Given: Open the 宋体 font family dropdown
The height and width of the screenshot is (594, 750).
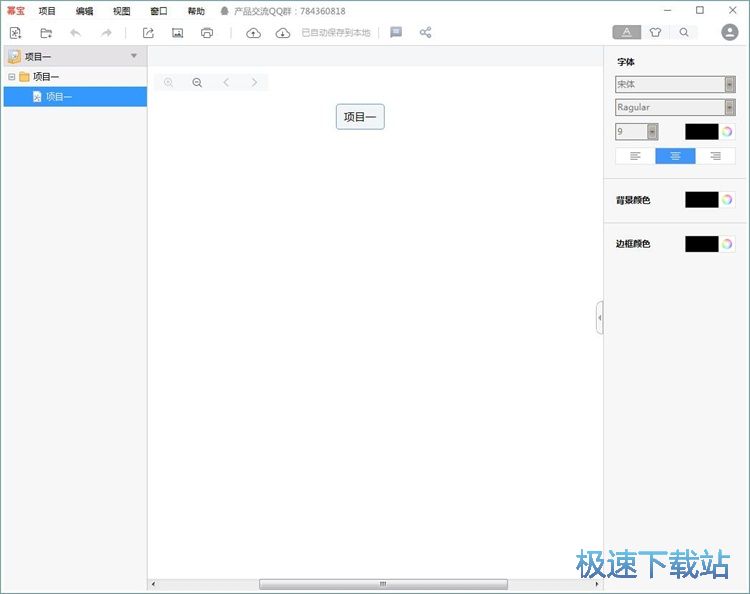Looking at the screenshot, I should (x=675, y=84).
